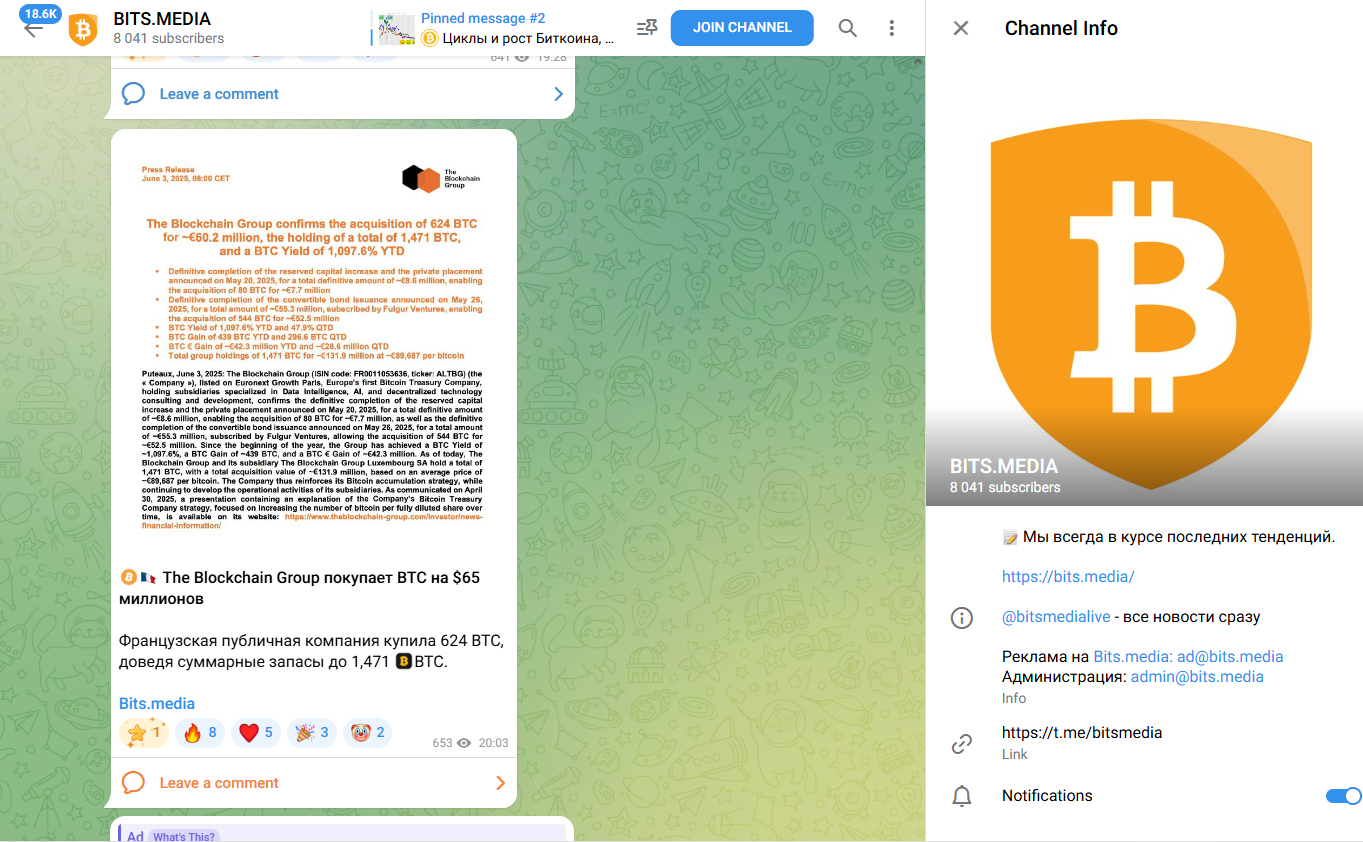This screenshot has height=842, width=1363.
Task: Open the orange Leave a comment row
Action: click(x=314, y=783)
